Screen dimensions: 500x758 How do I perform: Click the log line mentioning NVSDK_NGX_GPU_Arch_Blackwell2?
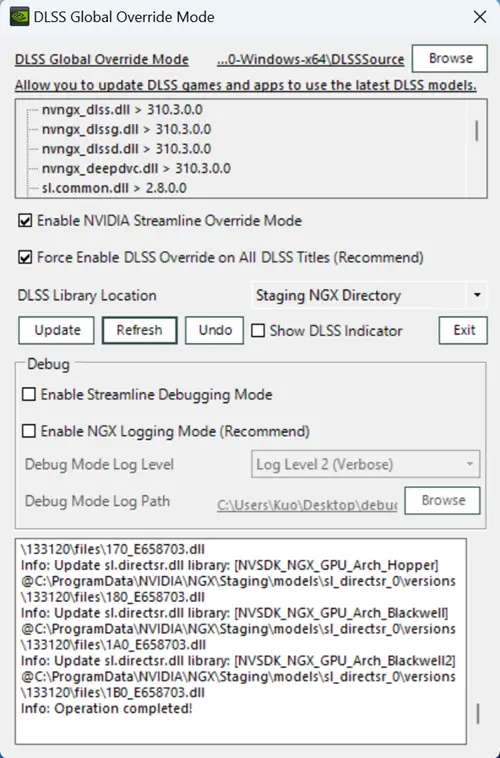coord(238,661)
